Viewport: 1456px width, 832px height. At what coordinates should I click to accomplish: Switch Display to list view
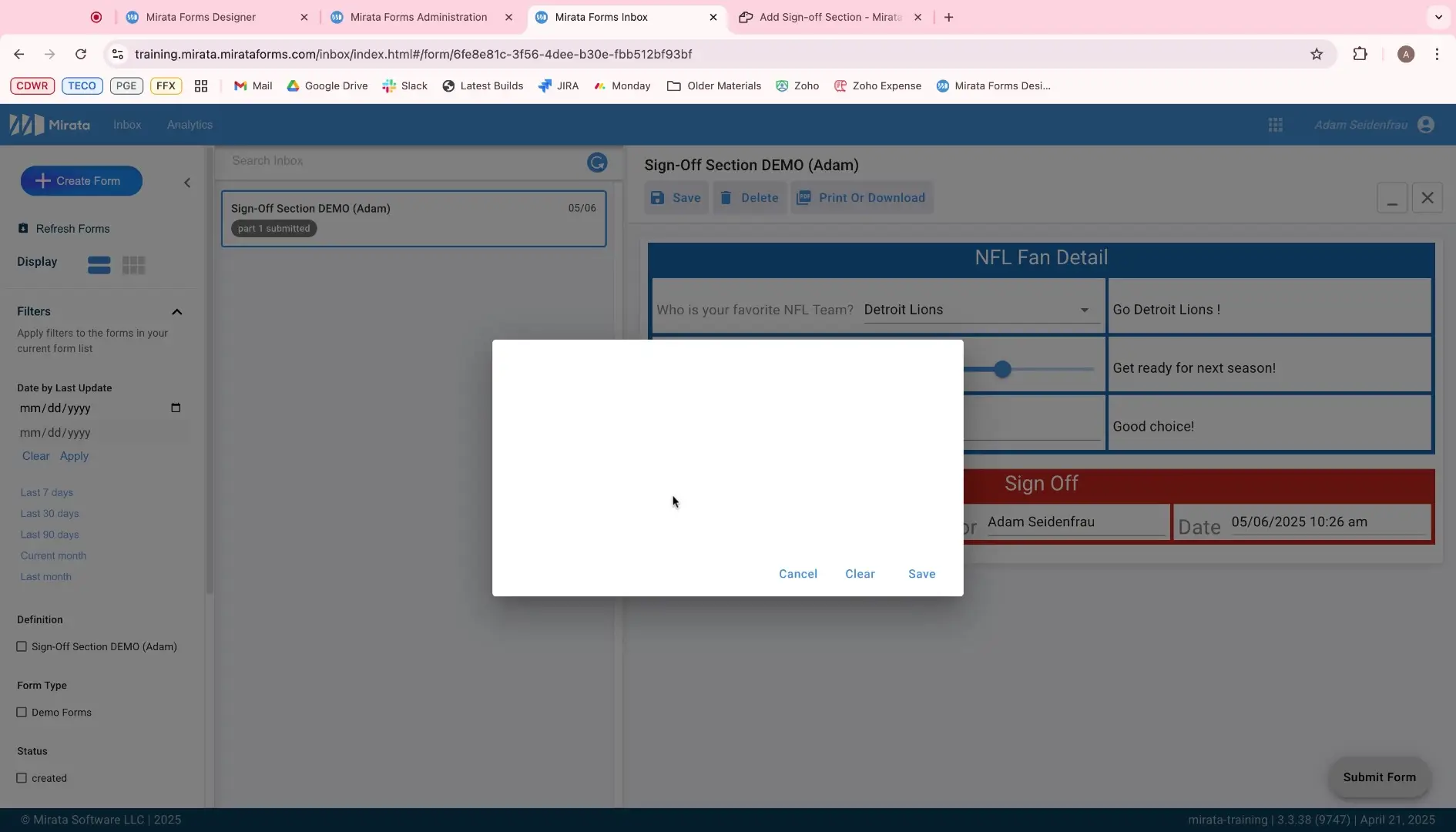99,265
